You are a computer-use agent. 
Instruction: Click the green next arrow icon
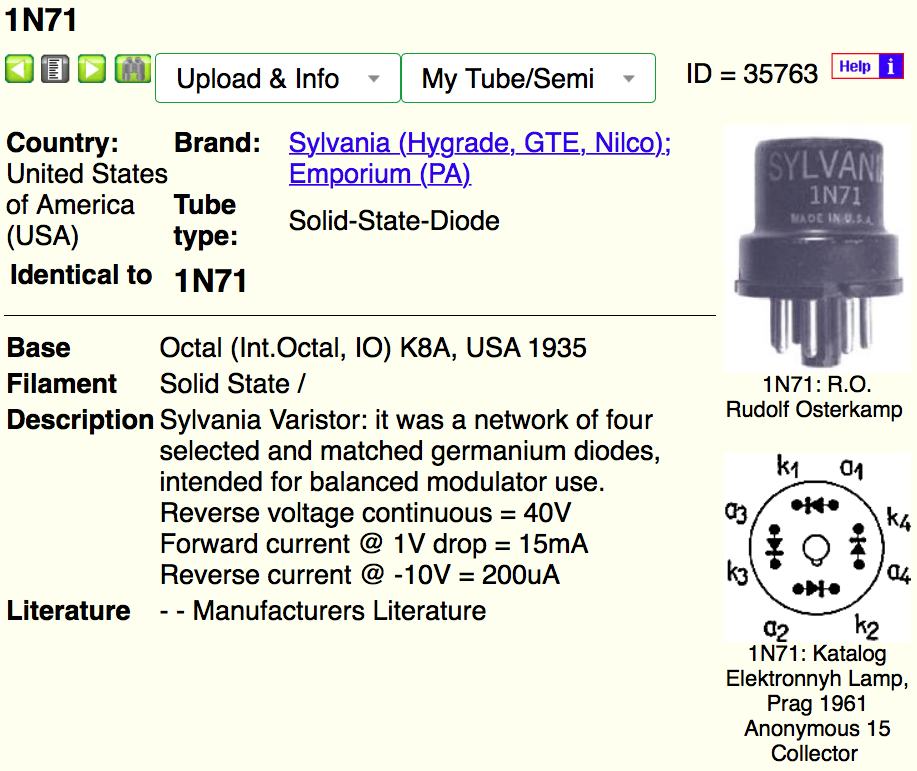(x=92, y=69)
